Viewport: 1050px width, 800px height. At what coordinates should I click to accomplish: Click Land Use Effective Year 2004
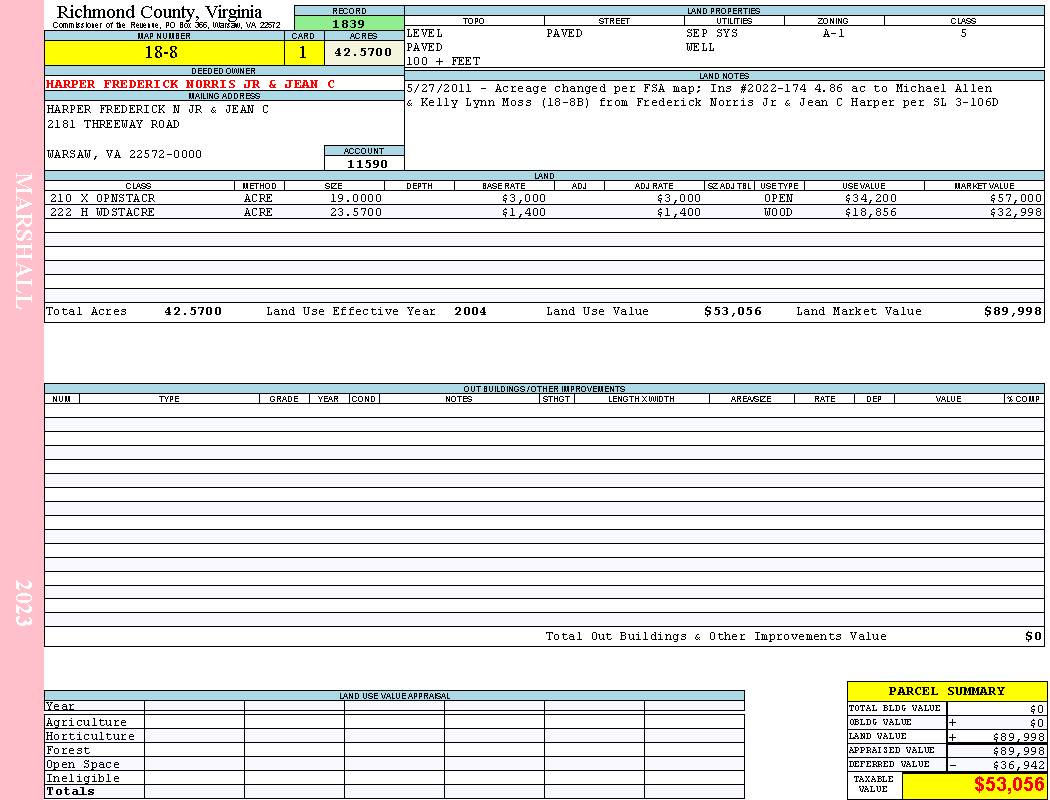(470, 311)
